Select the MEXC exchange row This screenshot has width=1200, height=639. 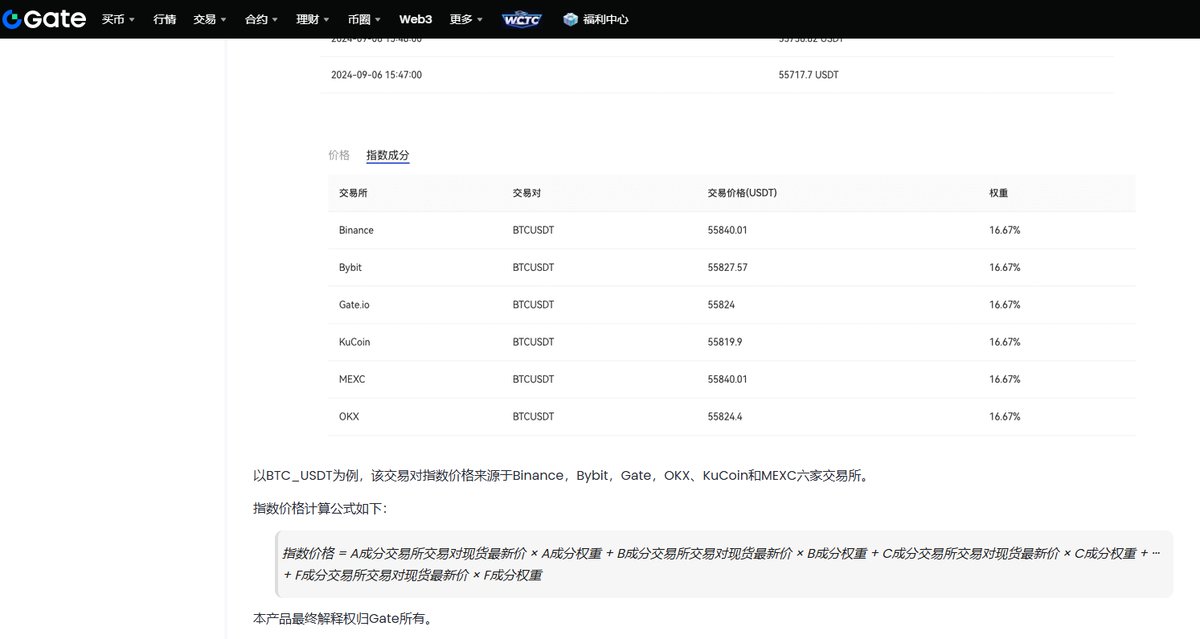(x=732, y=379)
